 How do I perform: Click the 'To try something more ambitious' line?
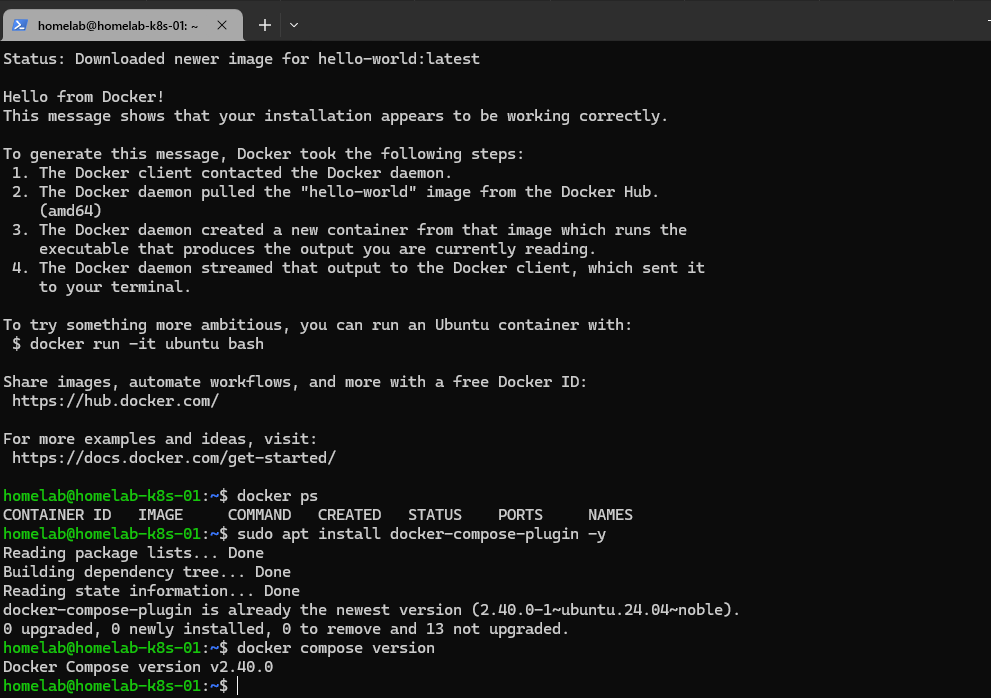[x=317, y=325]
